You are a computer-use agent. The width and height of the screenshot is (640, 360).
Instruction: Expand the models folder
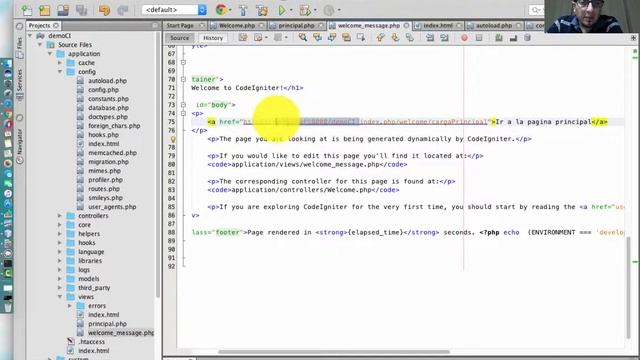point(60,279)
